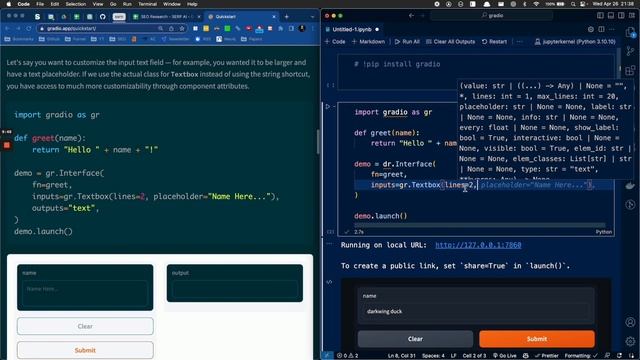Click Cell 2 of 3 in status bar
This screenshot has width=640, height=360.
coord(474,356)
